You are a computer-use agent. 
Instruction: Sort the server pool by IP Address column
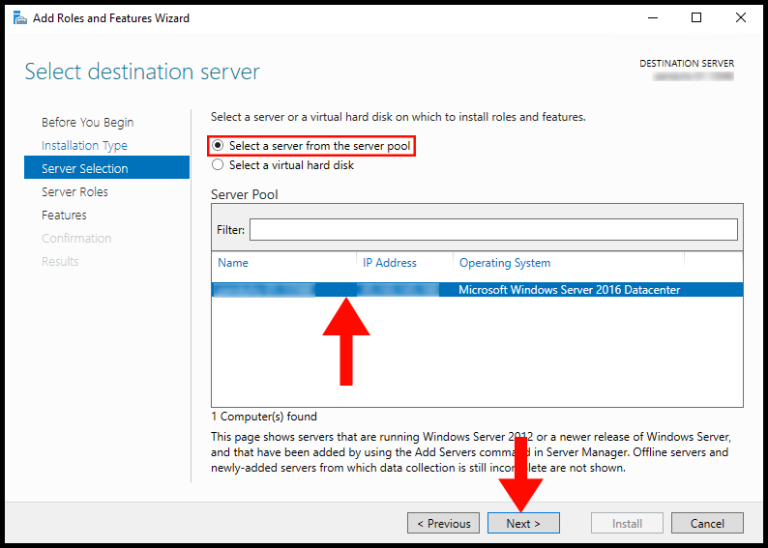tap(389, 263)
